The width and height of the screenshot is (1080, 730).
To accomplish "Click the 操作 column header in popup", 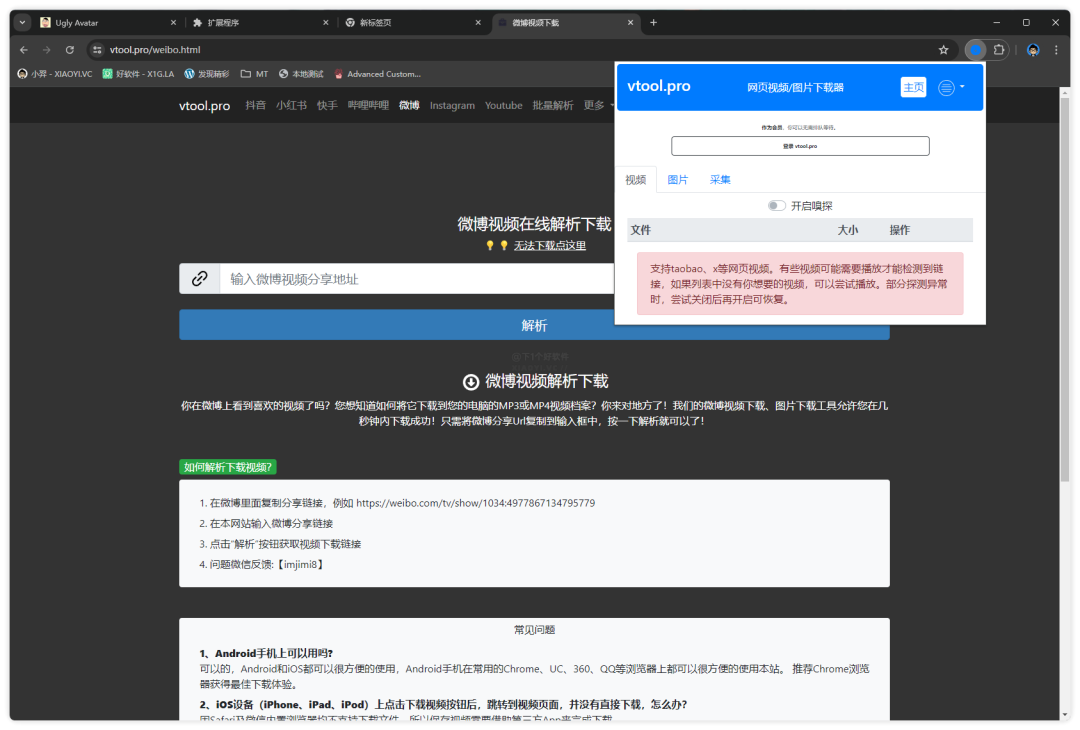I will (x=900, y=230).
